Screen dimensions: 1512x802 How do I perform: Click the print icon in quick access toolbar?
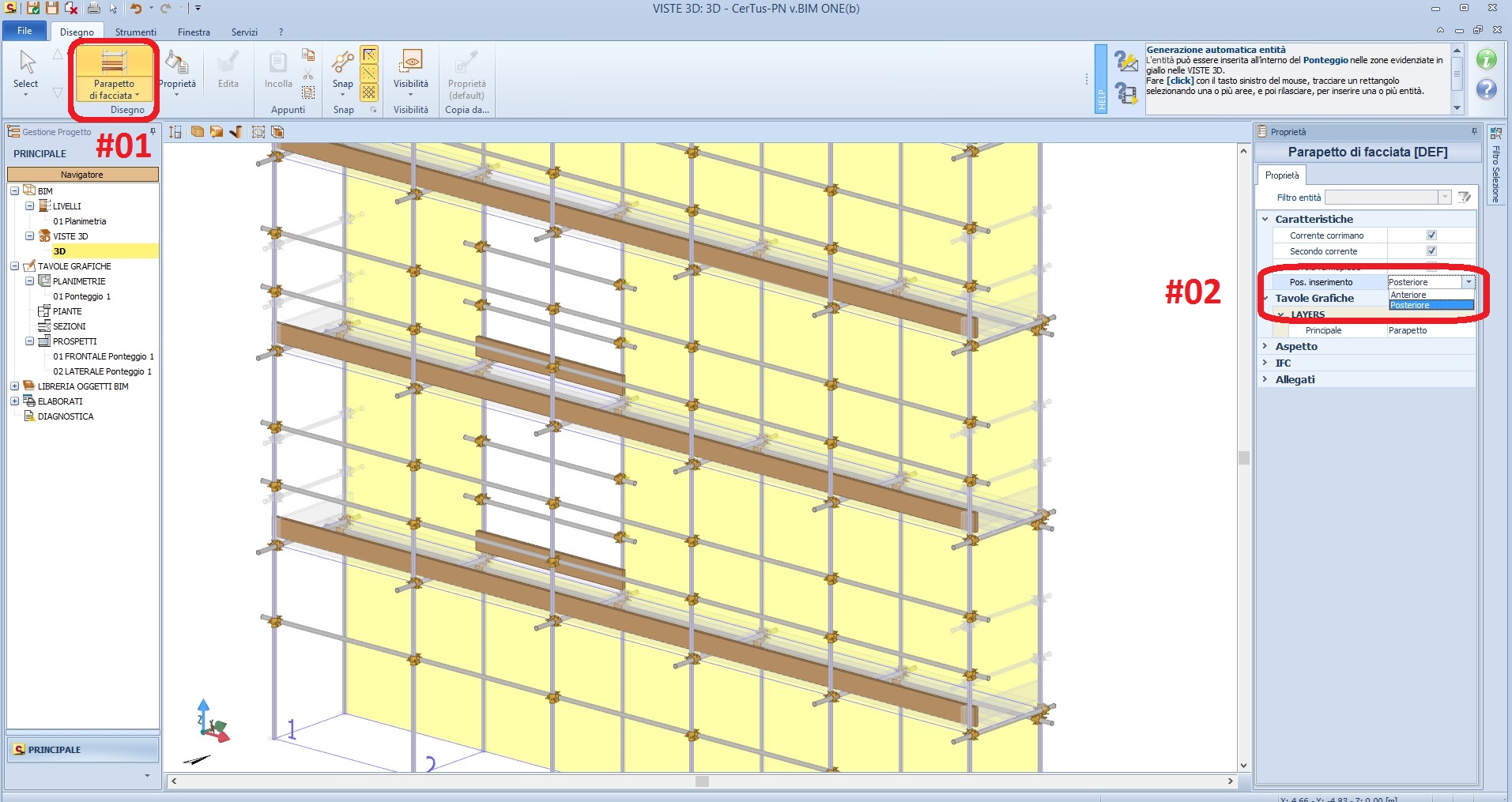click(x=94, y=9)
